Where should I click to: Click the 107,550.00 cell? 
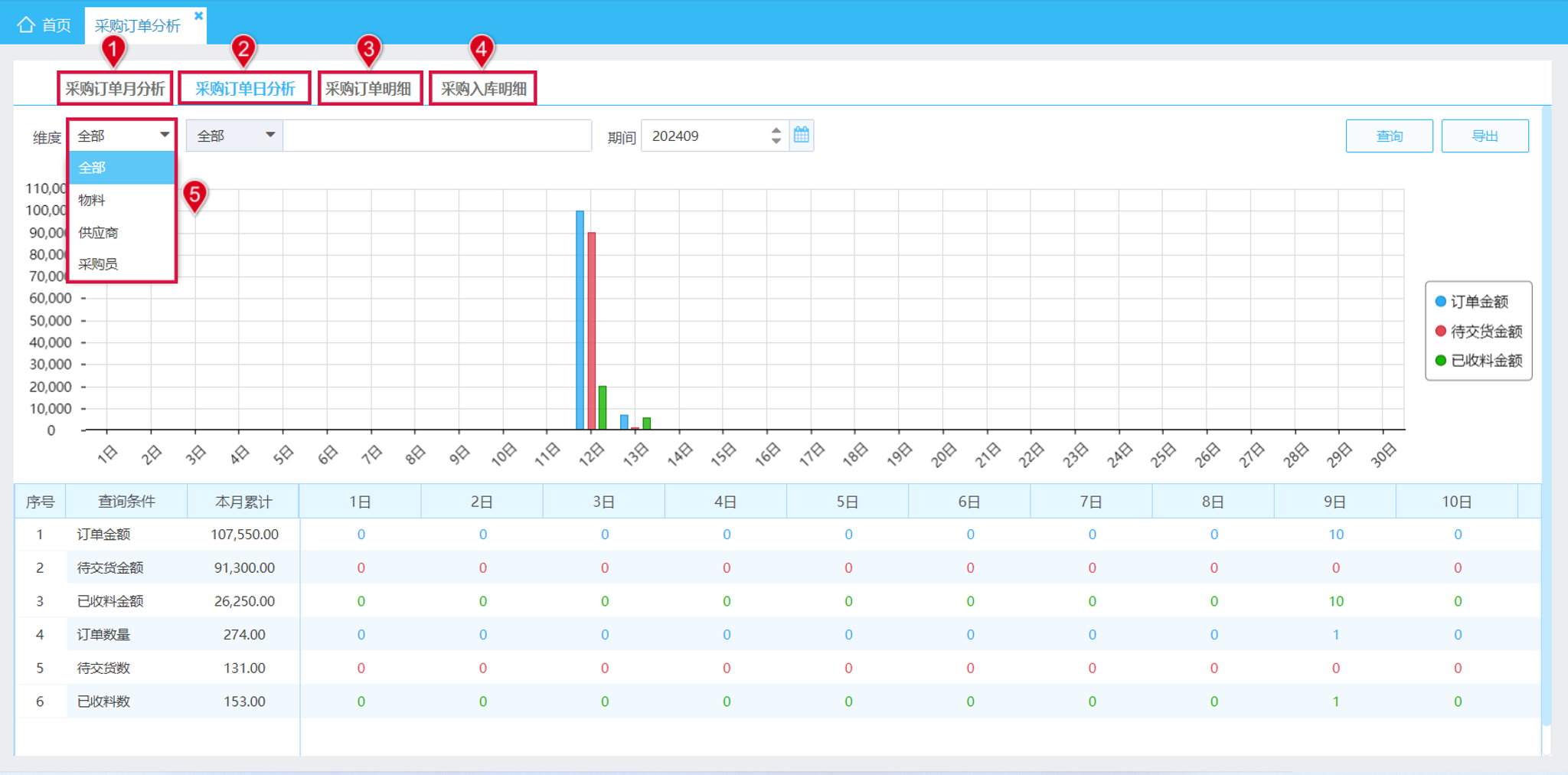tap(244, 535)
